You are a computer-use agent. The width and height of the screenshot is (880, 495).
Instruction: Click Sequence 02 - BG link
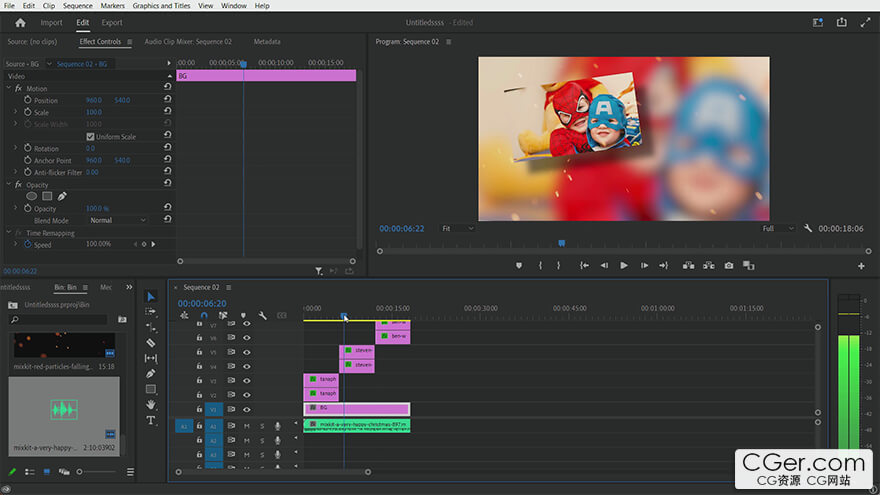click(x=82, y=64)
